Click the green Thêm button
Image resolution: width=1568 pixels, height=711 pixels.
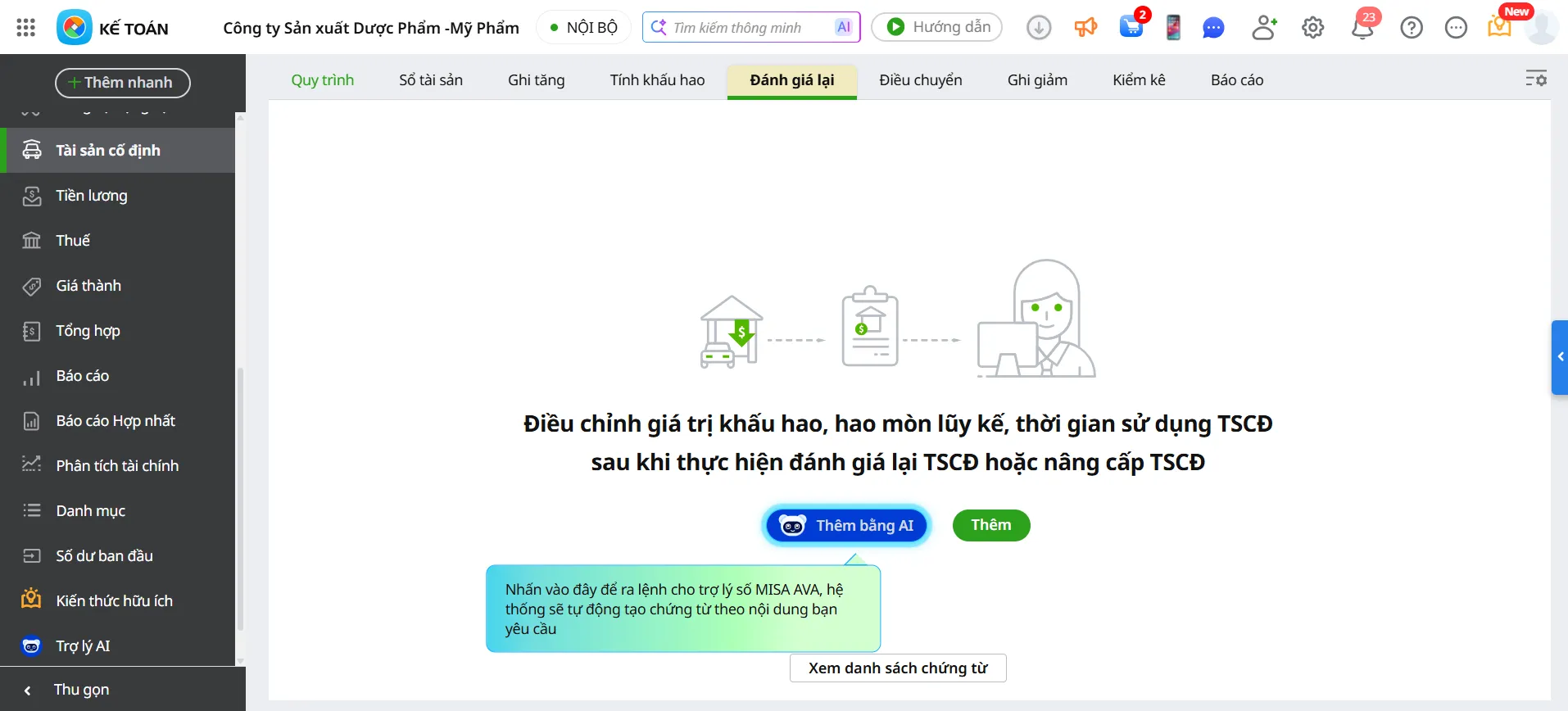click(x=991, y=525)
